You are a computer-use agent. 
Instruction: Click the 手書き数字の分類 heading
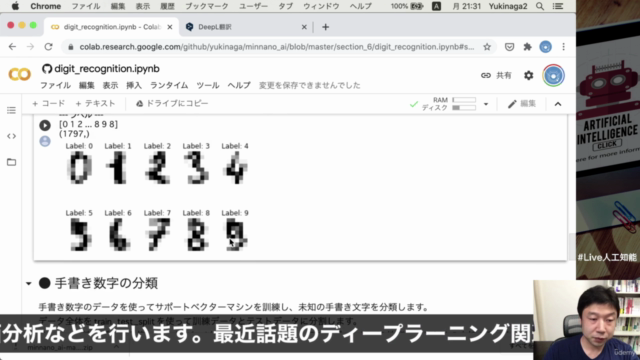[x=106, y=283]
